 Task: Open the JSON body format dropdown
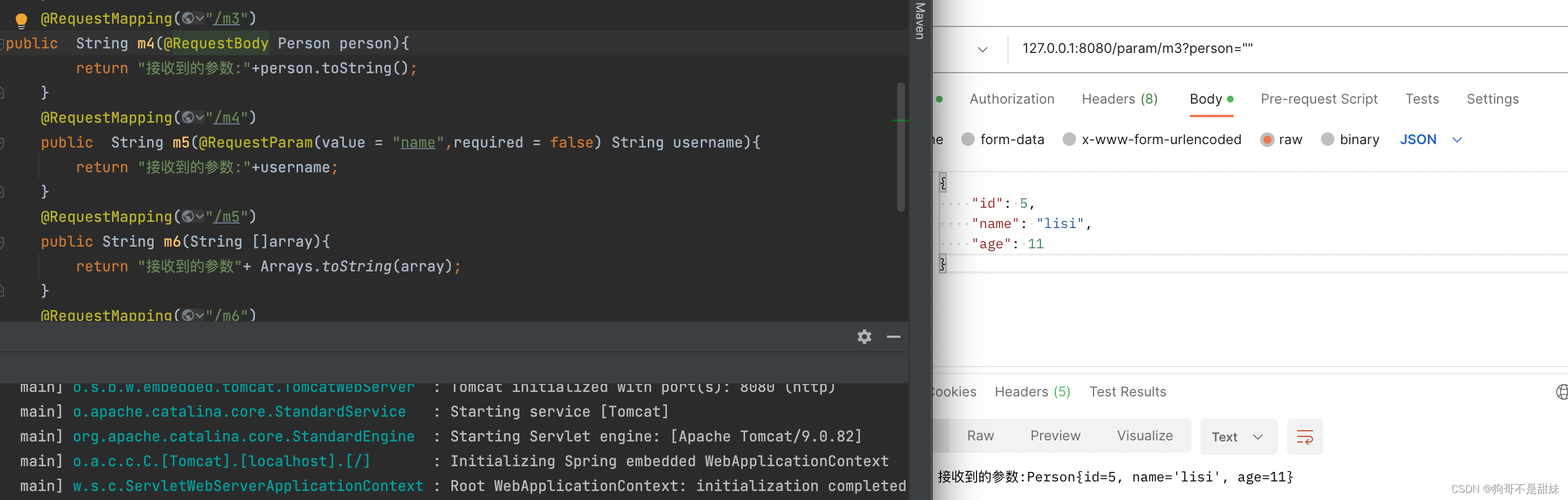1431,140
